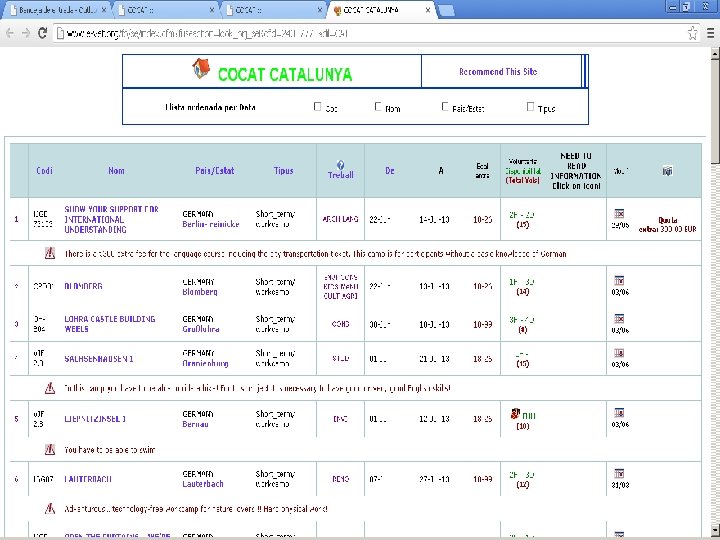Open the calendar icon in the Blomberg row
The width and height of the screenshot is (720, 540).
[619, 280]
